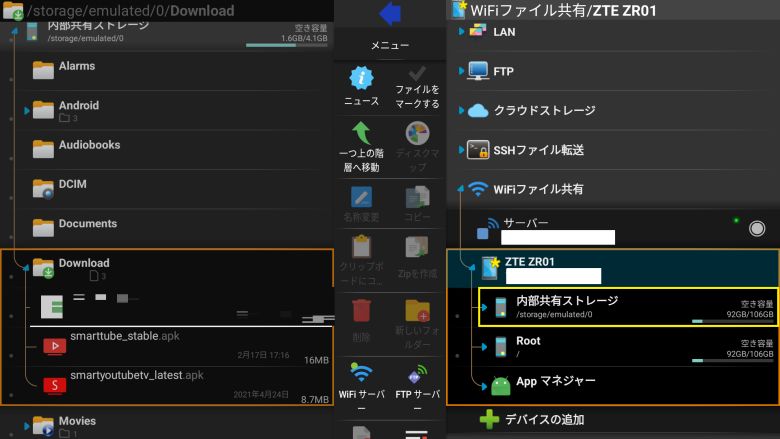Create a new folder (新しいフォルダー)
Viewport: 780px width, 439px height.
tap(417, 311)
